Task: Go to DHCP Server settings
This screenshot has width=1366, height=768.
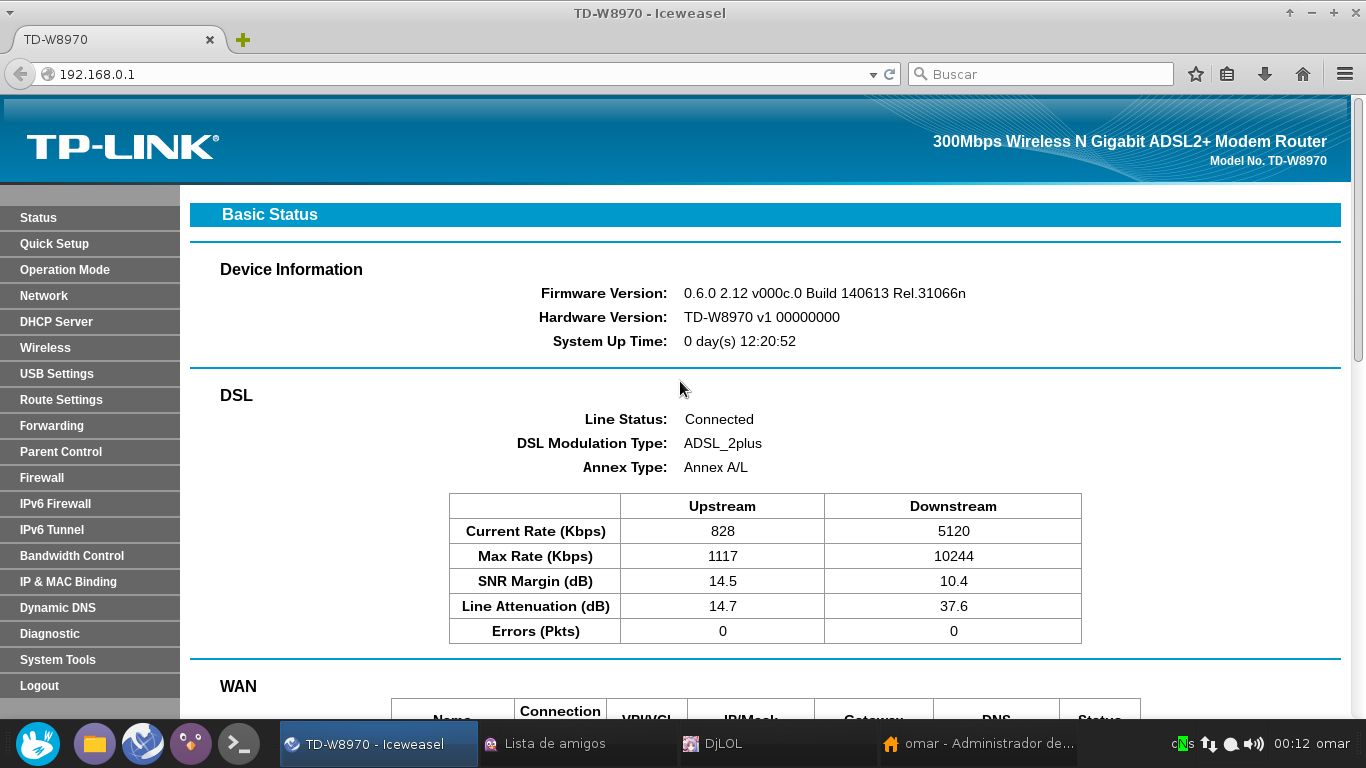Action: [90, 322]
